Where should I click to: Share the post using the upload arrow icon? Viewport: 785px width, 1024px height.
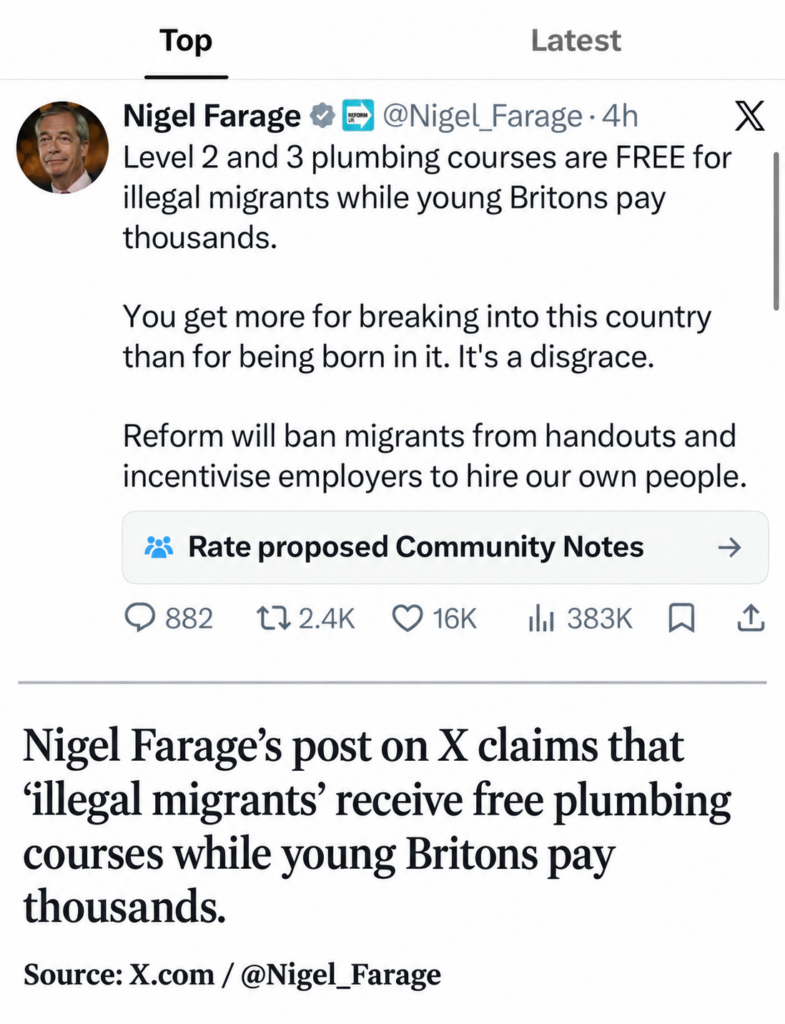(750, 618)
